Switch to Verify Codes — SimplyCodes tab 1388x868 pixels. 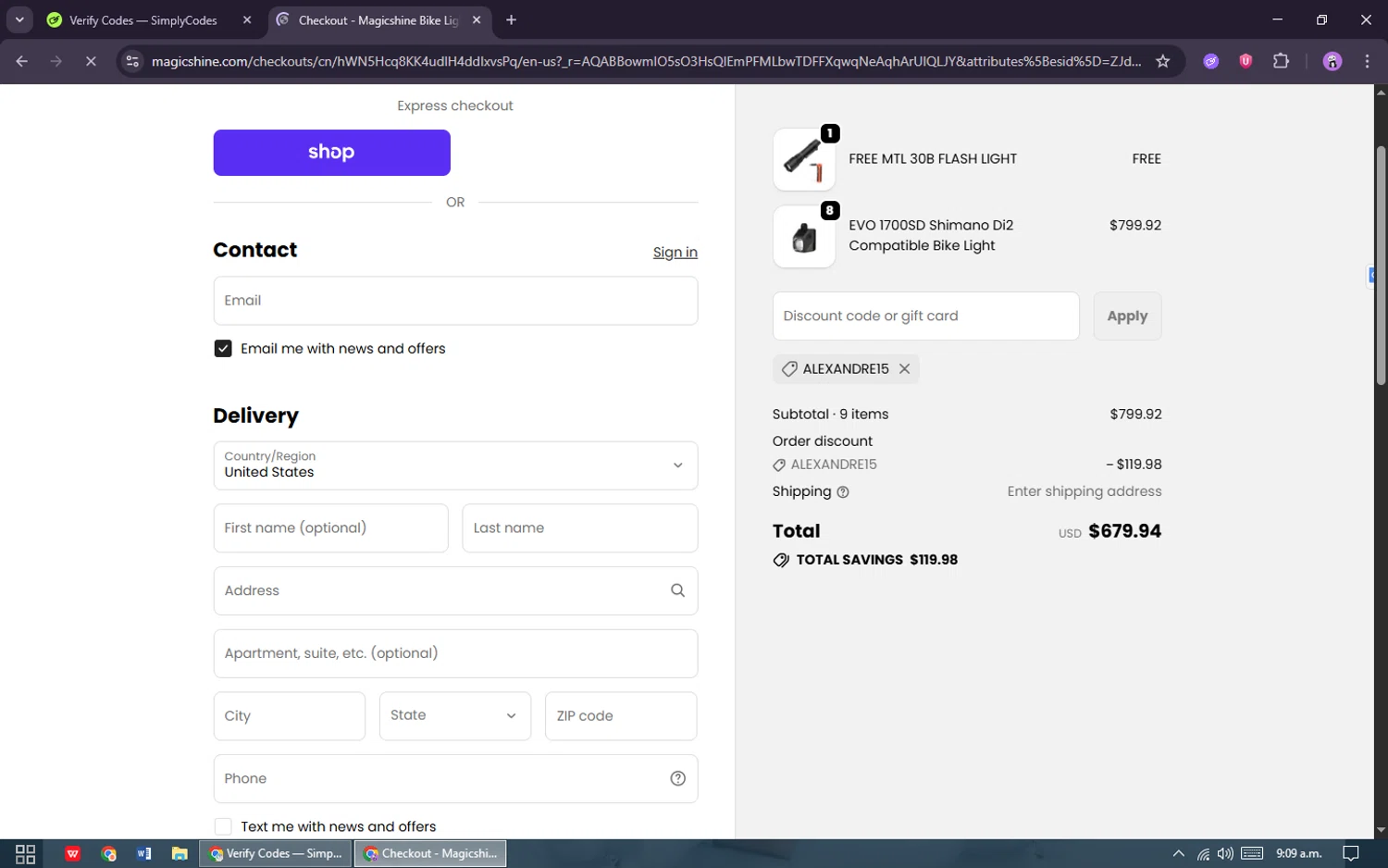[x=143, y=20]
